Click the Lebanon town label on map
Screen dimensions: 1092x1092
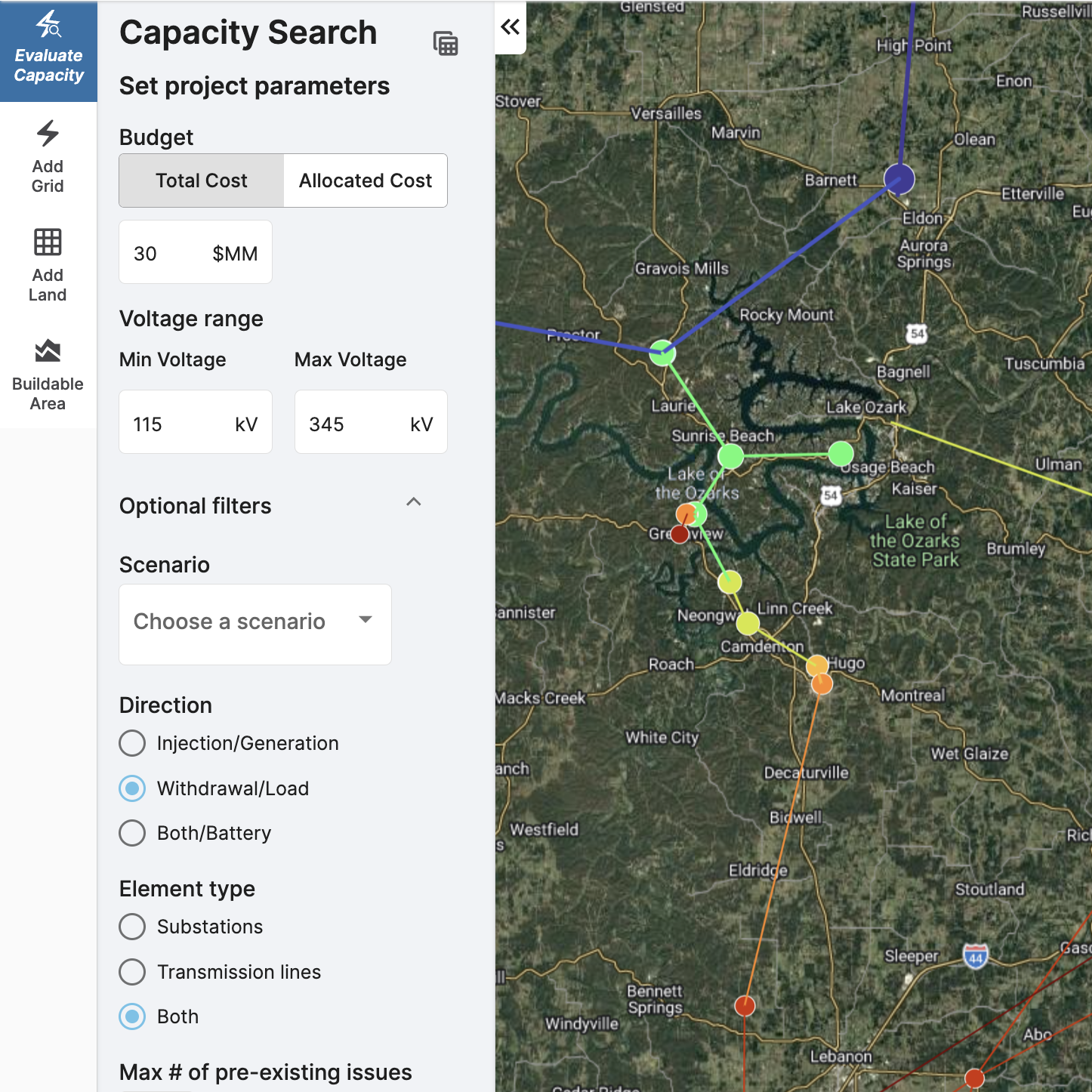(x=841, y=1057)
